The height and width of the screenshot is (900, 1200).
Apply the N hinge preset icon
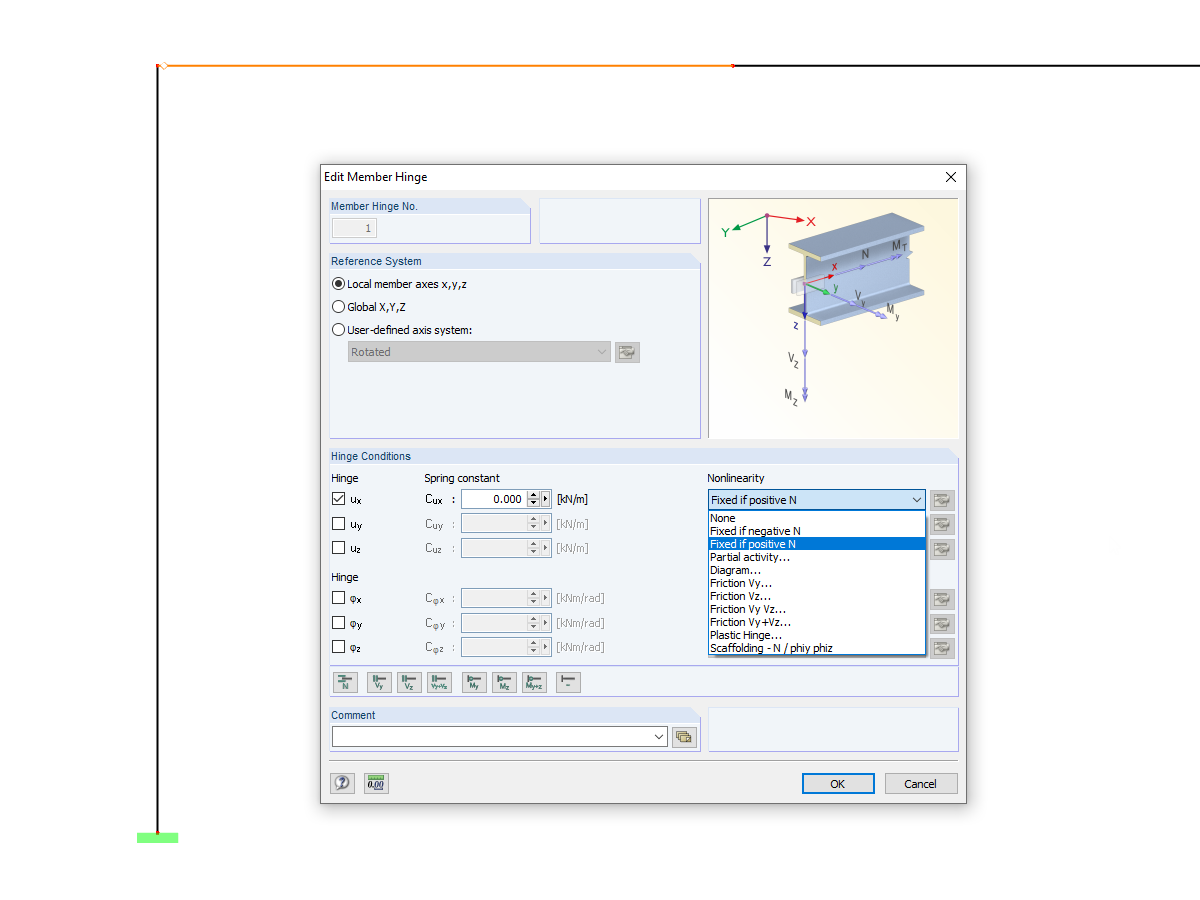pyautogui.click(x=345, y=682)
